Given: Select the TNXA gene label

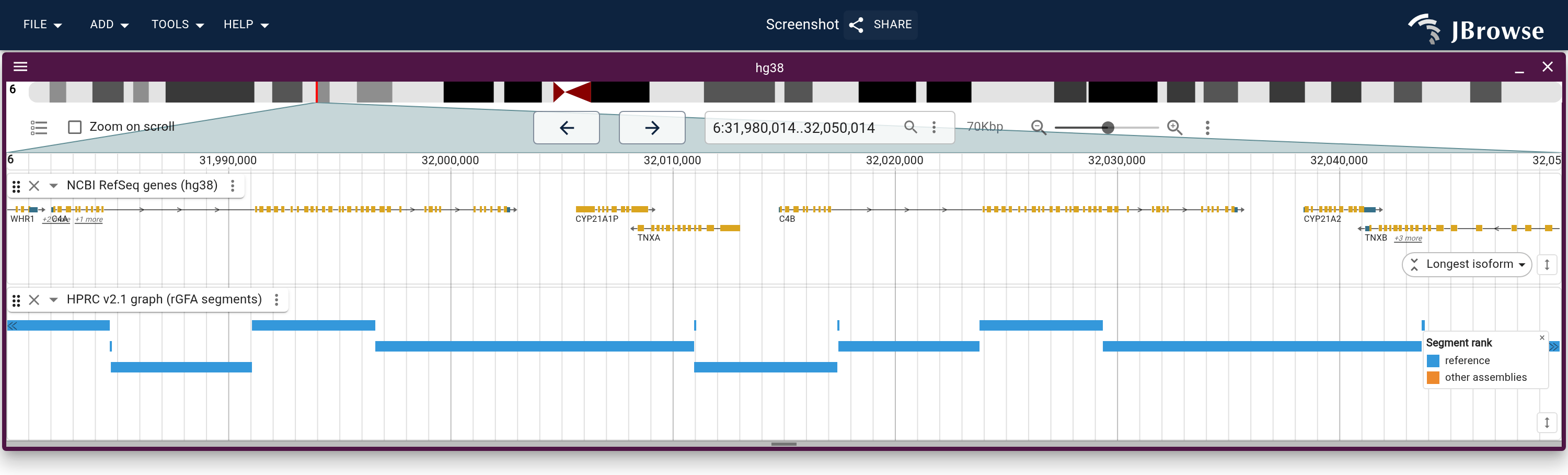Looking at the screenshot, I should pos(649,237).
